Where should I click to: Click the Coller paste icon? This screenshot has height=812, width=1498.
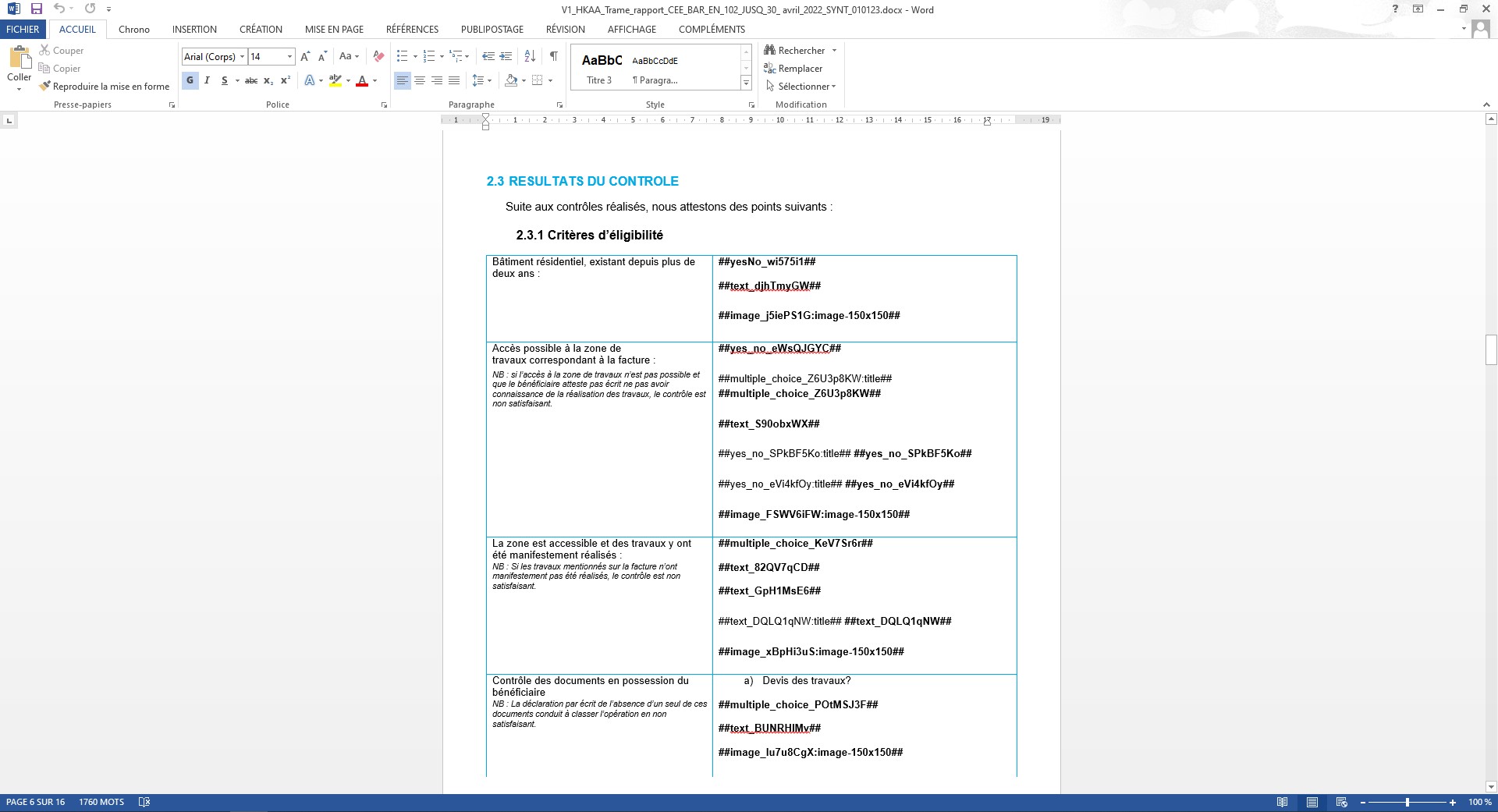(x=19, y=59)
